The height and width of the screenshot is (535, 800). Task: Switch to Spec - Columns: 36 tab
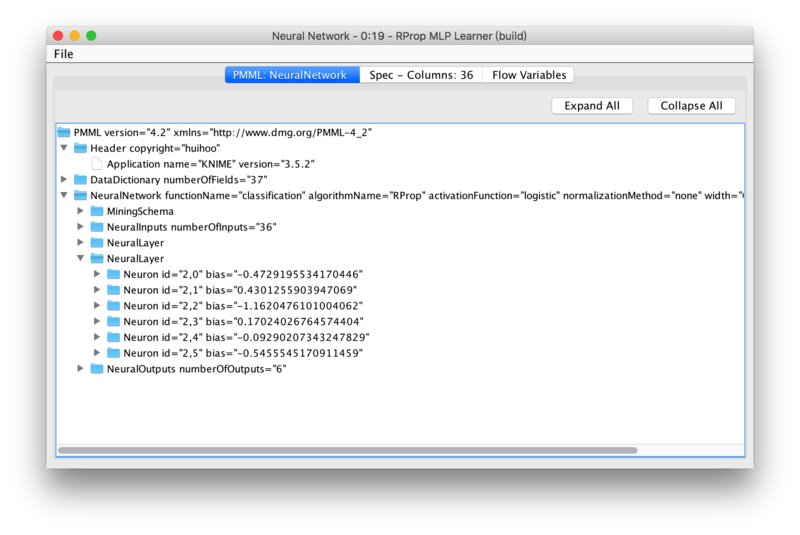tap(420, 75)
